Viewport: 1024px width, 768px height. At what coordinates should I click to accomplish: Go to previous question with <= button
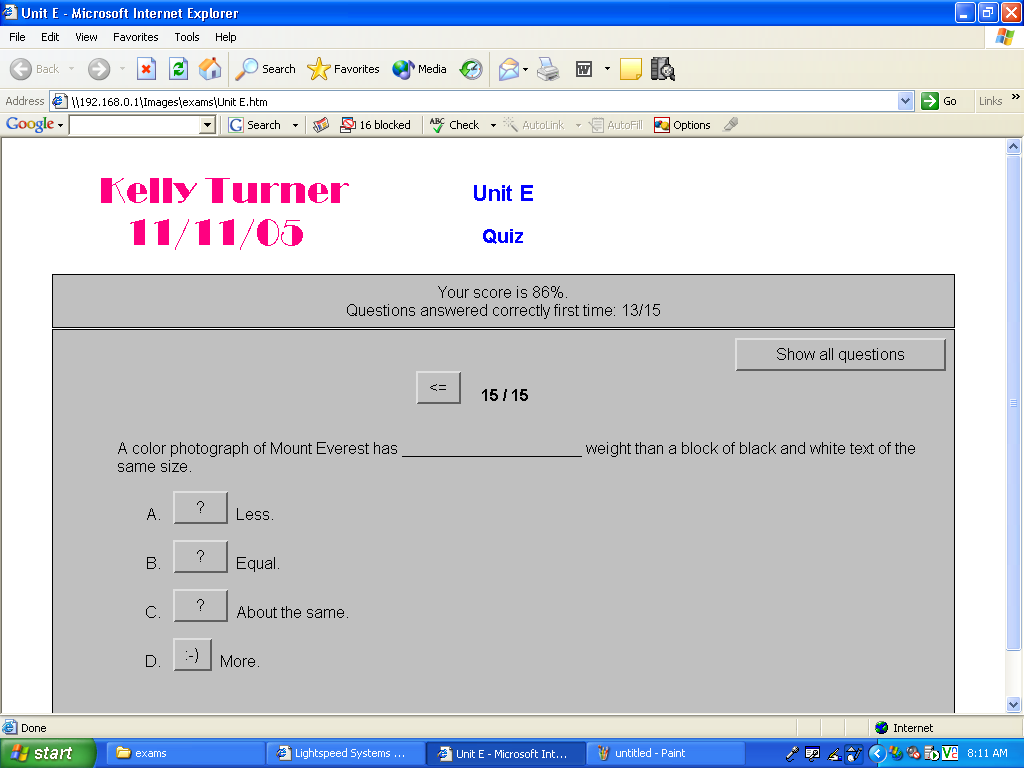point(438,388)
